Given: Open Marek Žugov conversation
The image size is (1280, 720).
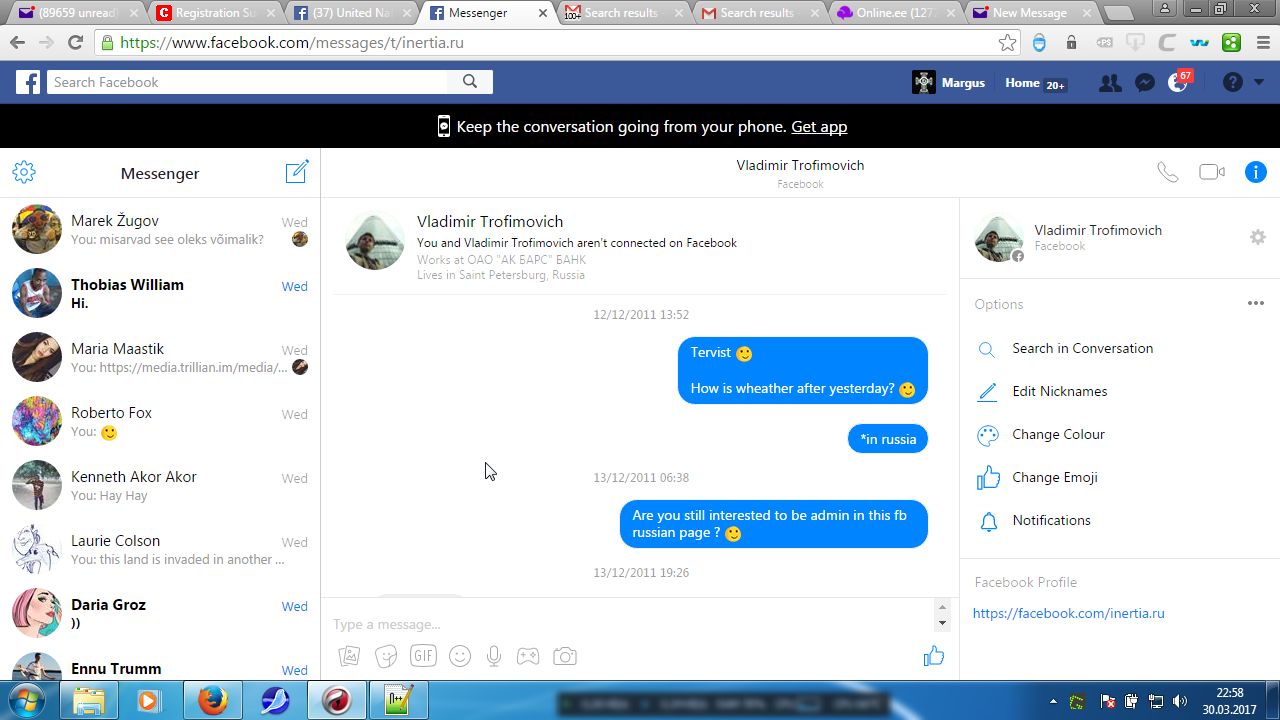Looking at the screenshot, I should pos(160,230).
